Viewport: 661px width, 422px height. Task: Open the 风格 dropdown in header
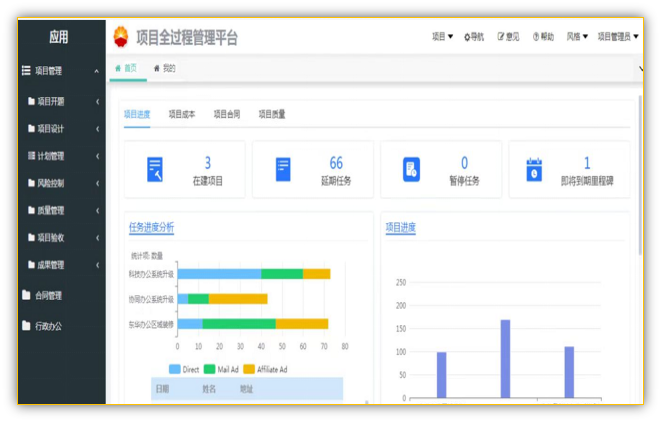[577, 37]
